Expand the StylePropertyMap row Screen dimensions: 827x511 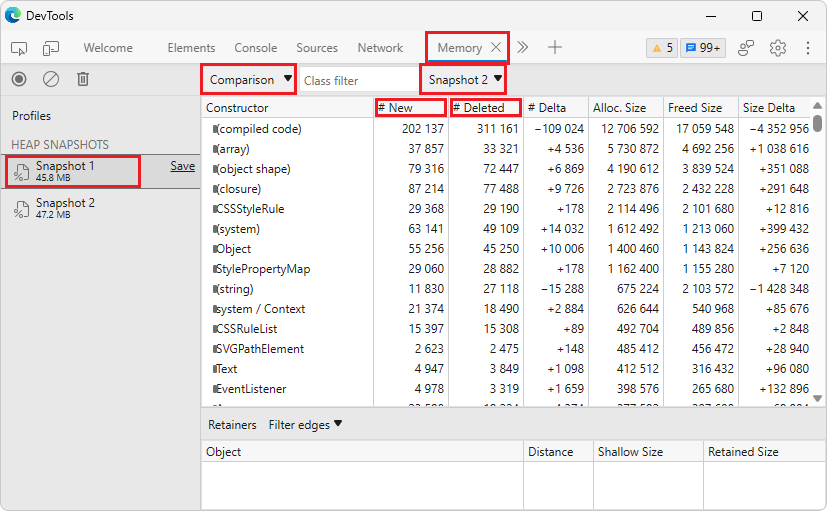click(x=215, y=269)
